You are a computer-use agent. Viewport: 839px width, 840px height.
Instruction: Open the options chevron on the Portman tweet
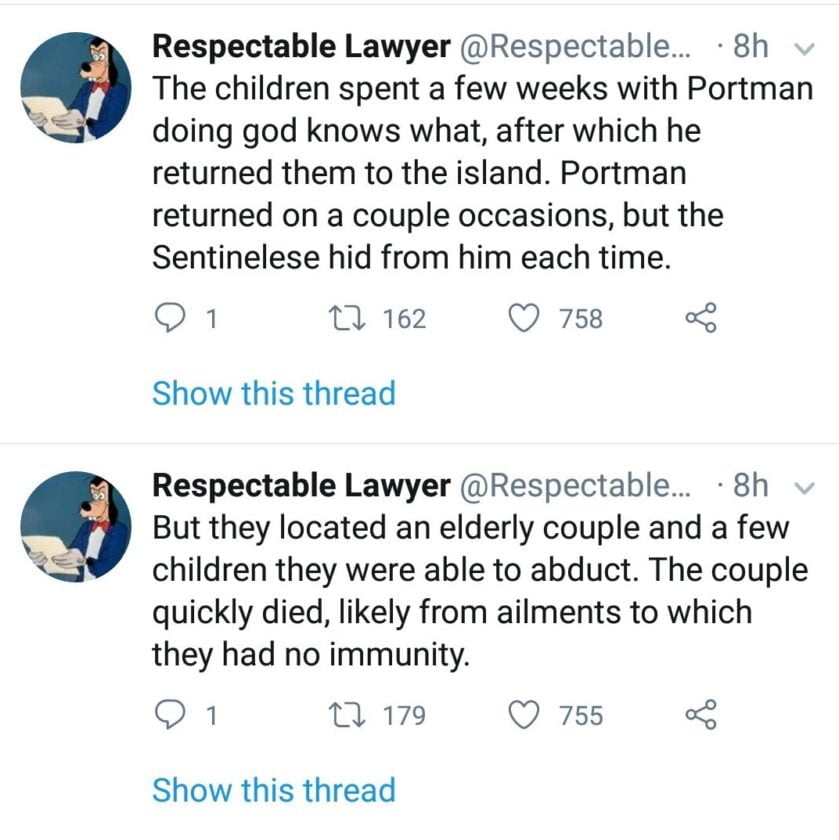pos(799,46)
